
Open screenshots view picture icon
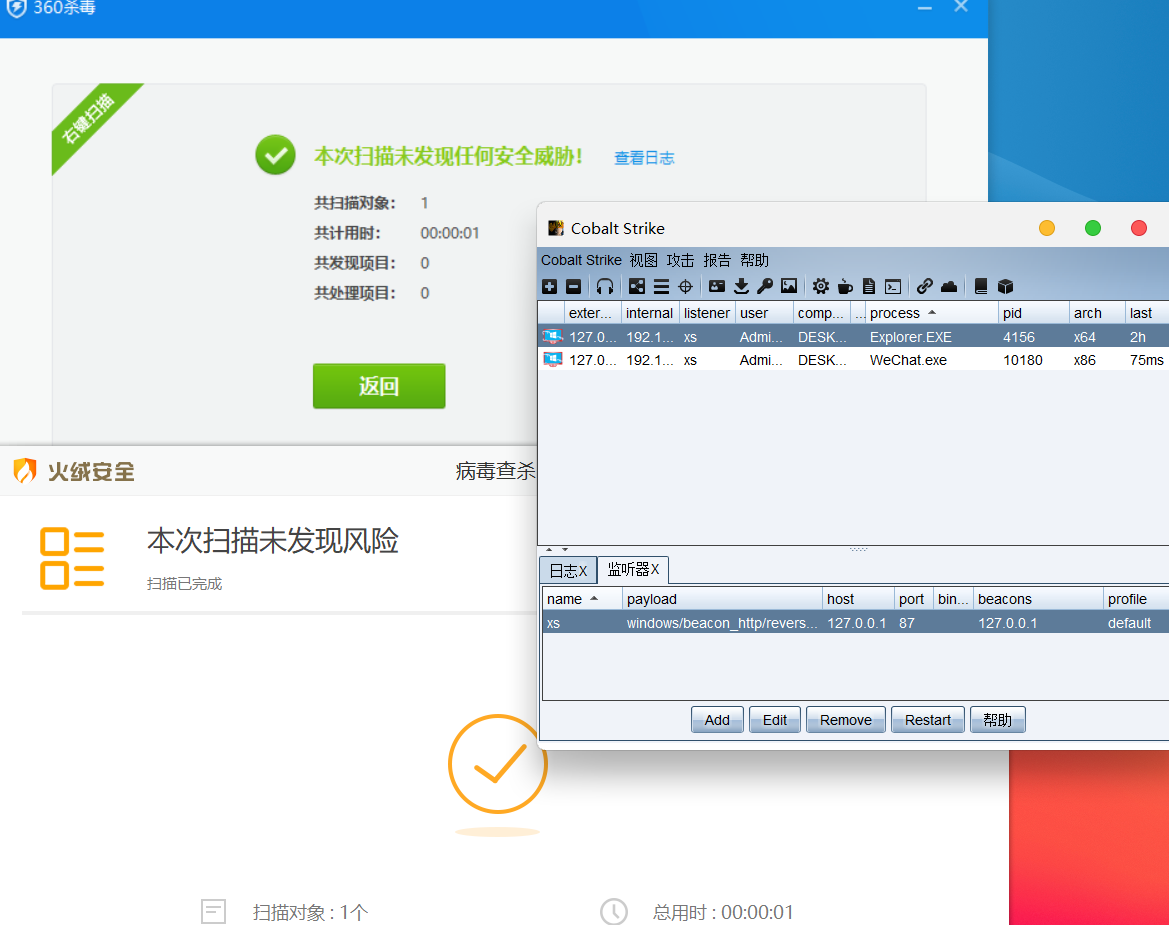coord(789,286)
